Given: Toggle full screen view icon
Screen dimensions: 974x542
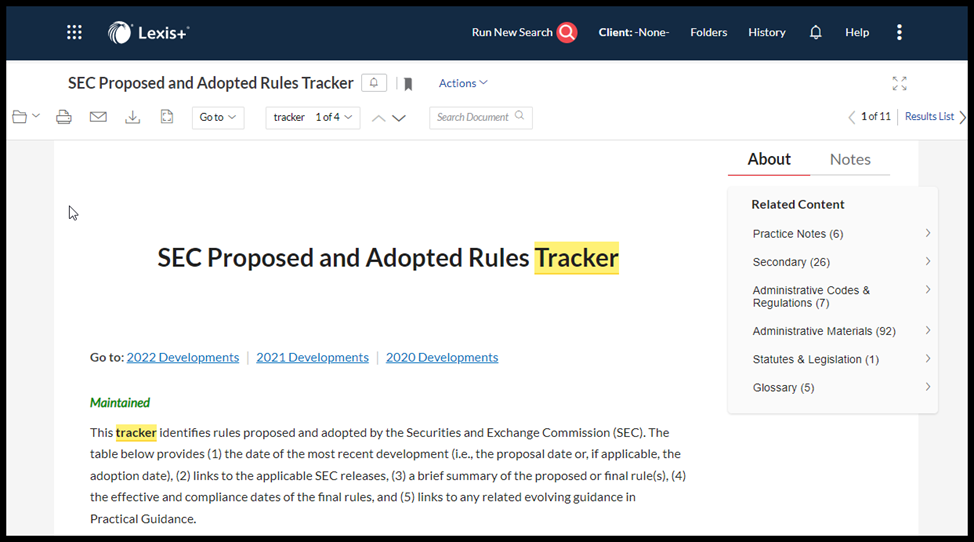Looking at the screenshot, I should point(899,83).
